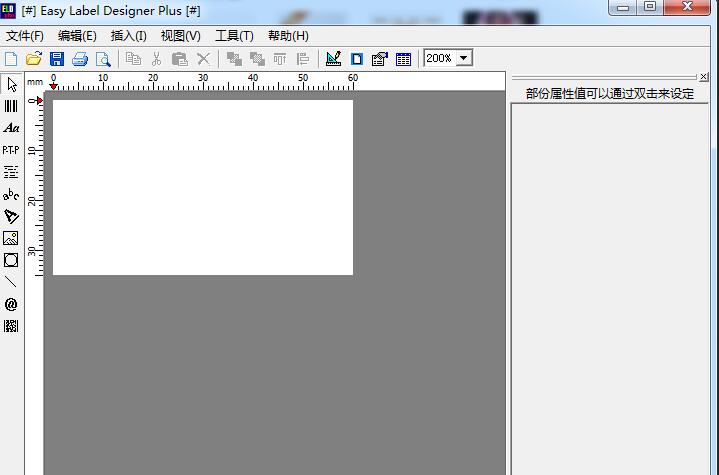The image size is (719, 475).
Task: Select the @ symbol tool
Action: [x=11, y=304]
